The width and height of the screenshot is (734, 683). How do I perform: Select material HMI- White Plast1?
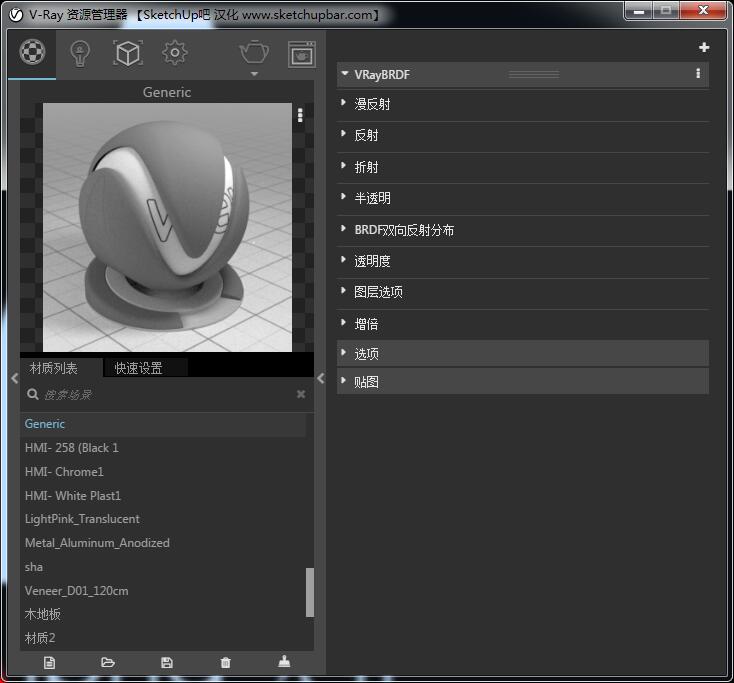pos(163,496)
